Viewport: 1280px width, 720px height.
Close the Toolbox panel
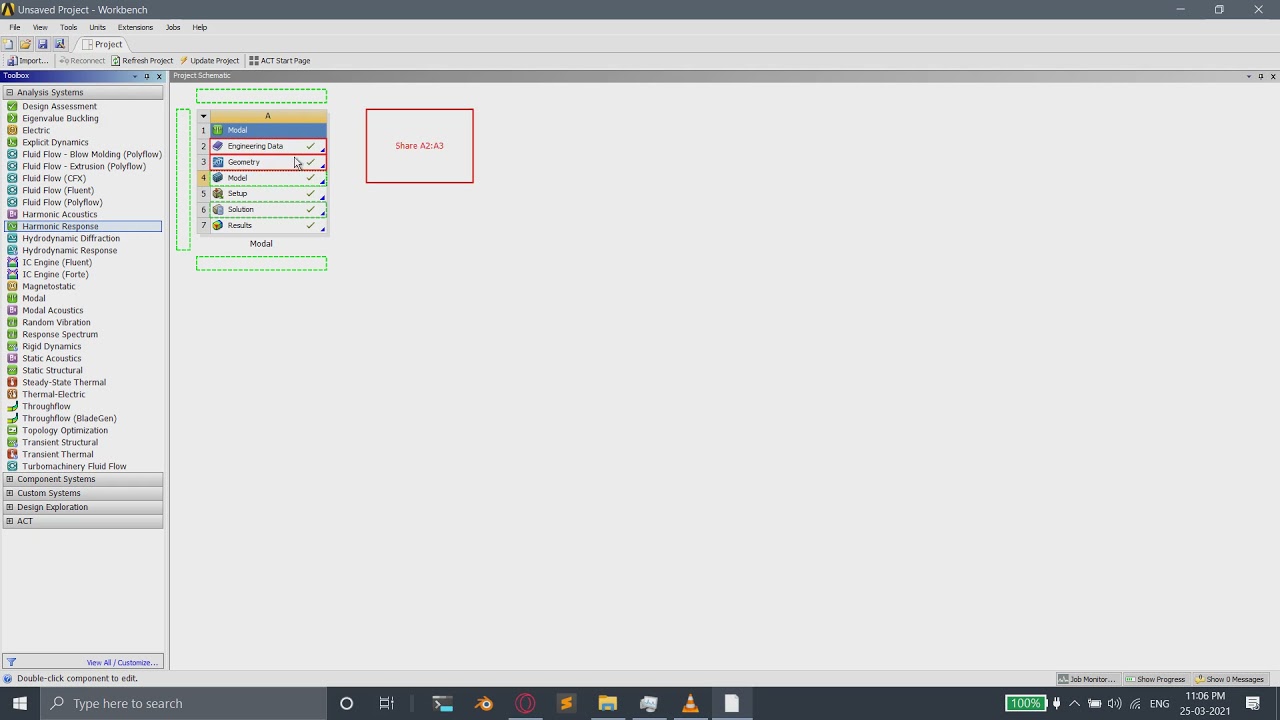pos(159,76)
